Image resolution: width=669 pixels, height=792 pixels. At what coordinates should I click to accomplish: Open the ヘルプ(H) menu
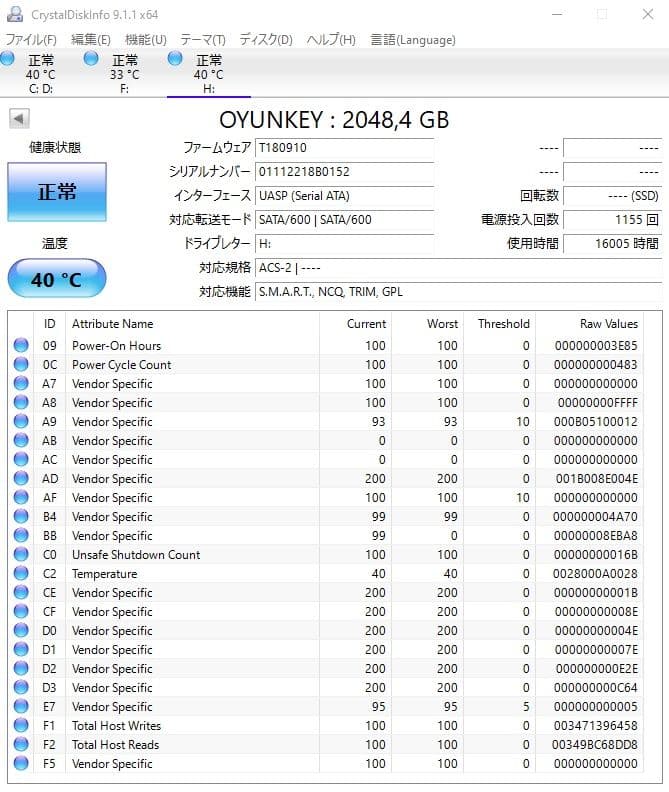[331, 39]
